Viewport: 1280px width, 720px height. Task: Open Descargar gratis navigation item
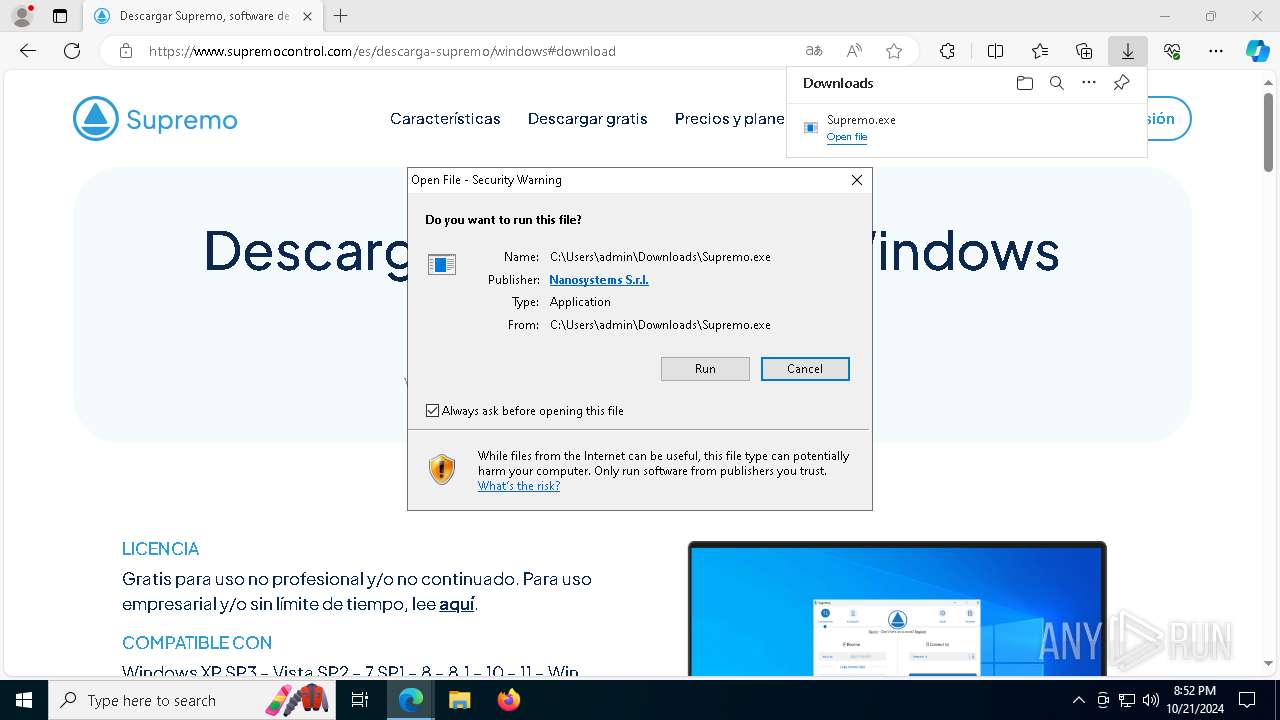tap(588, 119)
